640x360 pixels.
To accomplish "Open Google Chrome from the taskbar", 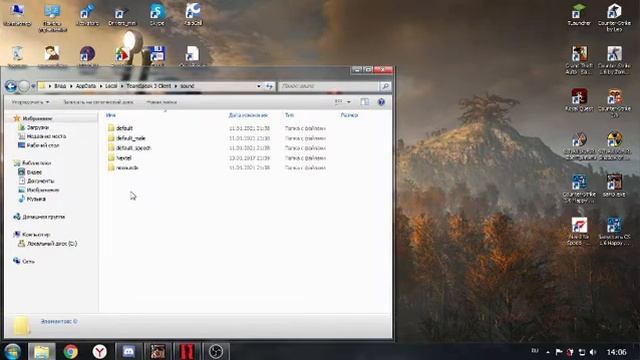I will [71, 351].
